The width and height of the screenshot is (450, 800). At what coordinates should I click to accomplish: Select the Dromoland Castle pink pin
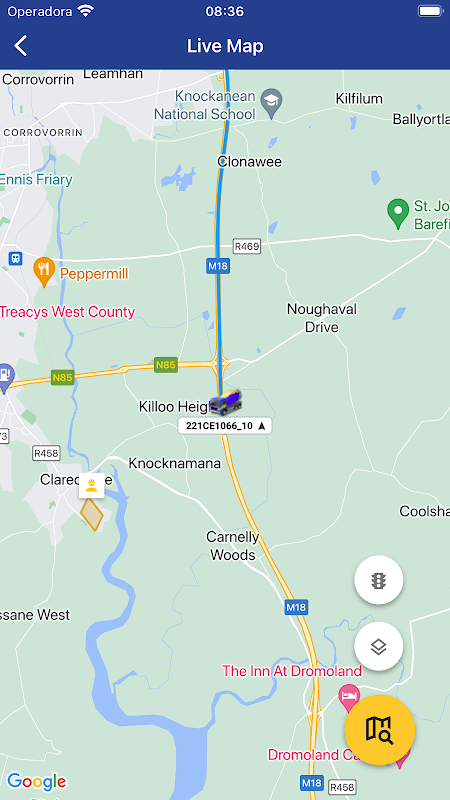(x=403, y=758)
